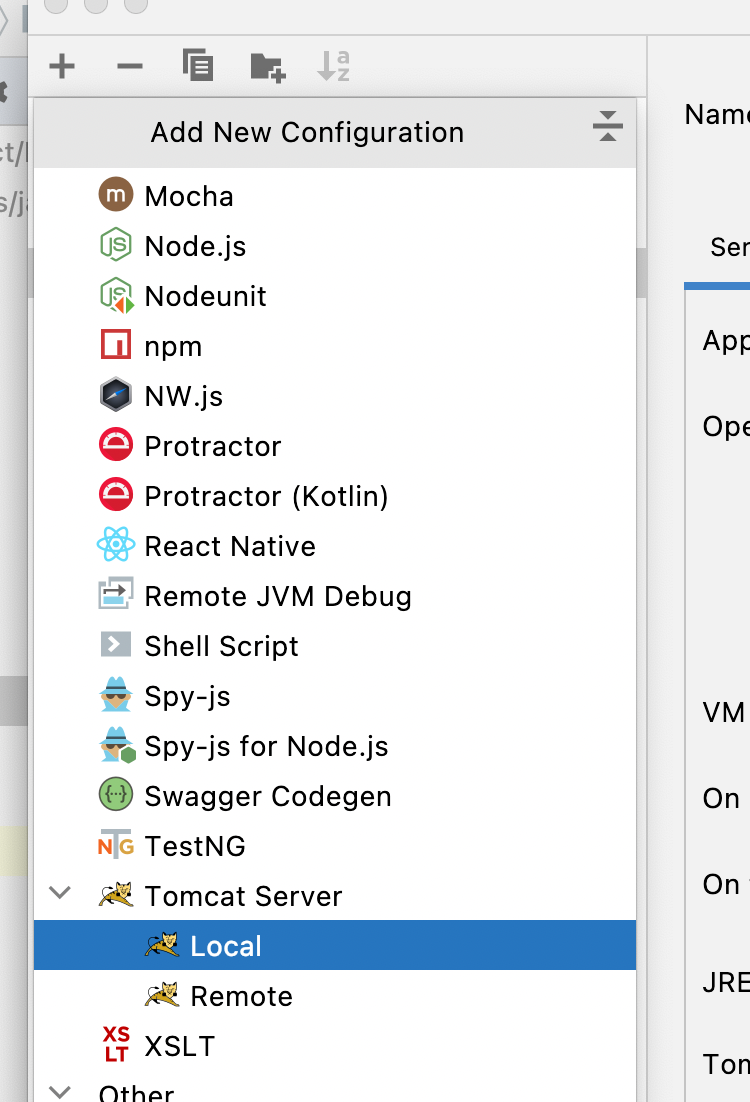This screenshot has width=750, height=1102.
Task: Select the NW.js compass icon
Action: (116, 394)
